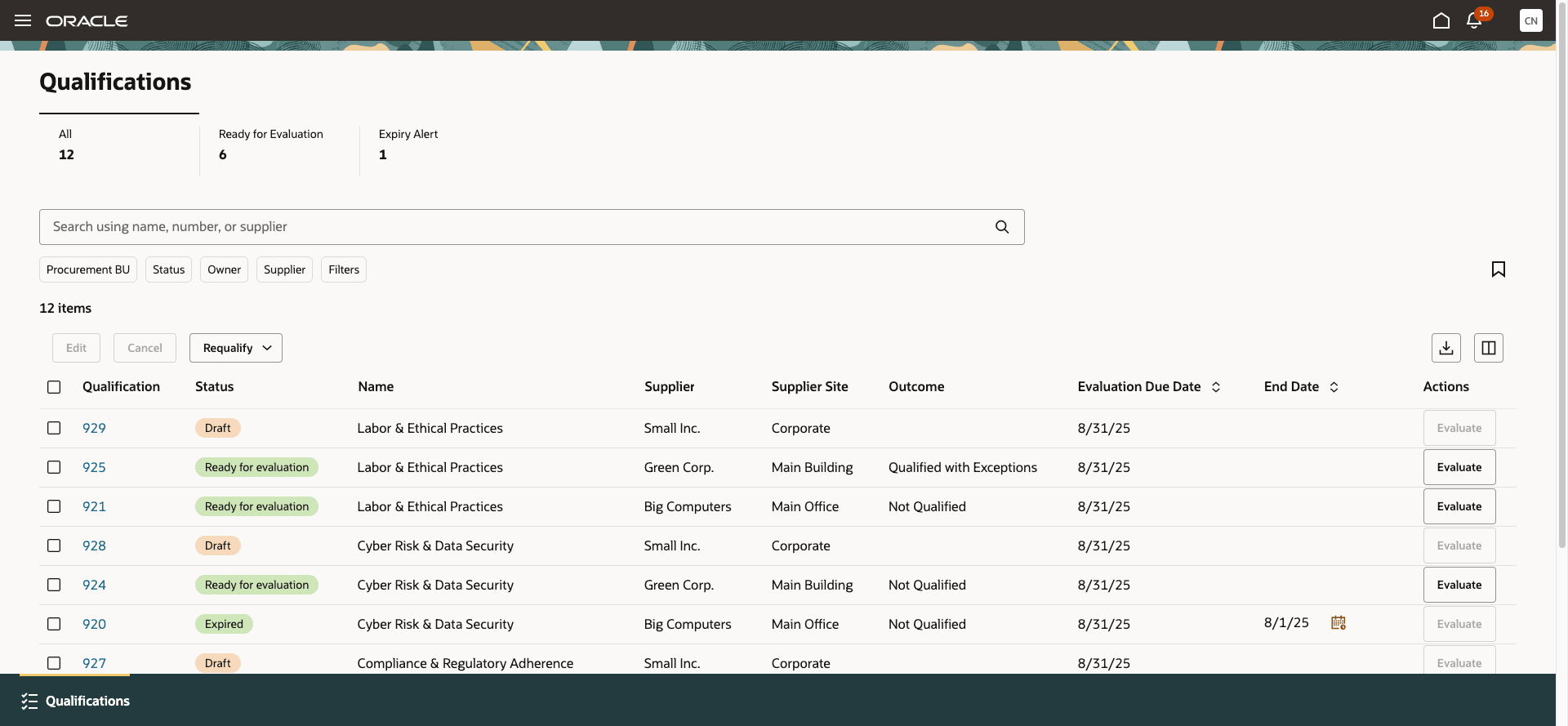Select the row checkbox for 924

coord(54,585)
